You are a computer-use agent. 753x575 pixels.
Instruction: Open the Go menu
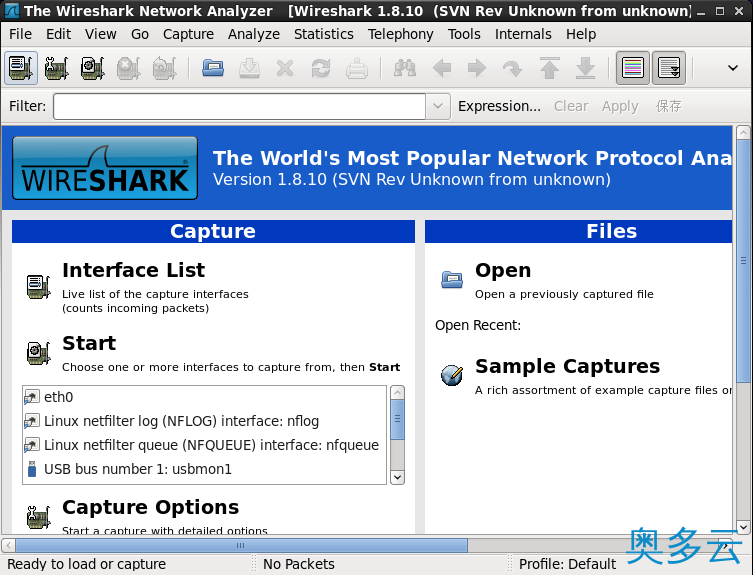(140, 34)
